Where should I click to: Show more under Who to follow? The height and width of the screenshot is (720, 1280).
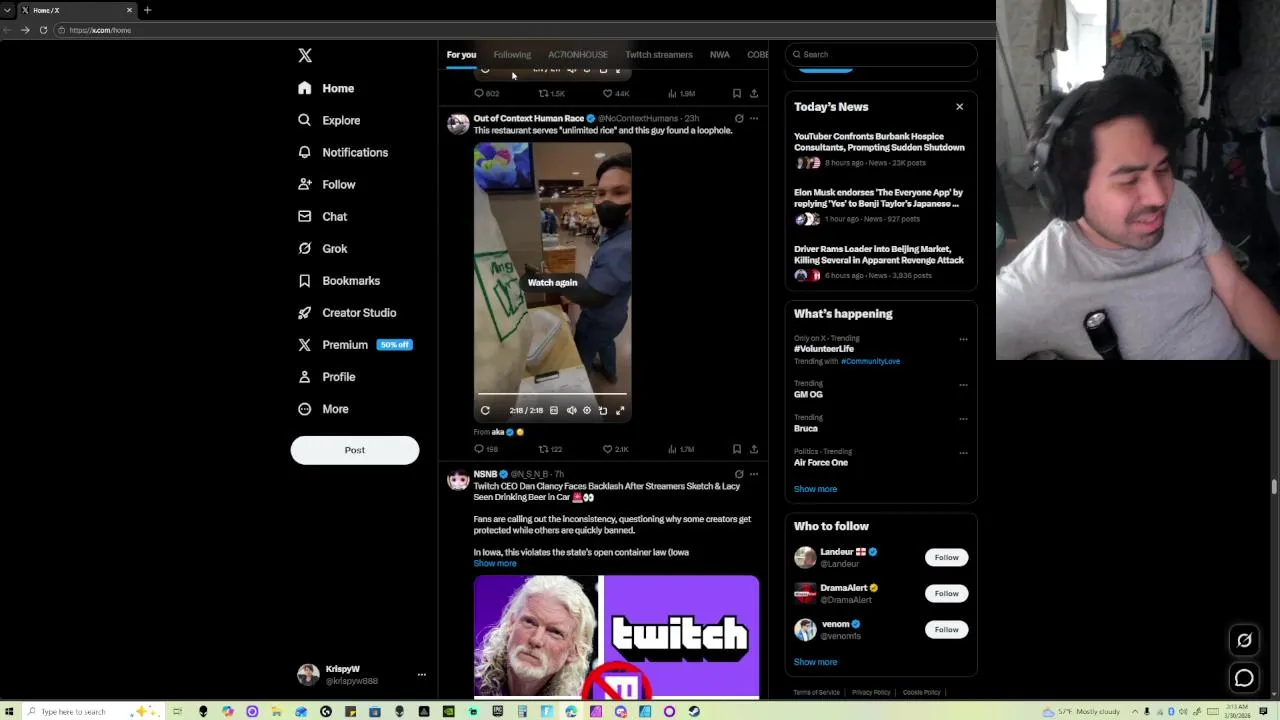[x=815, y=662]
